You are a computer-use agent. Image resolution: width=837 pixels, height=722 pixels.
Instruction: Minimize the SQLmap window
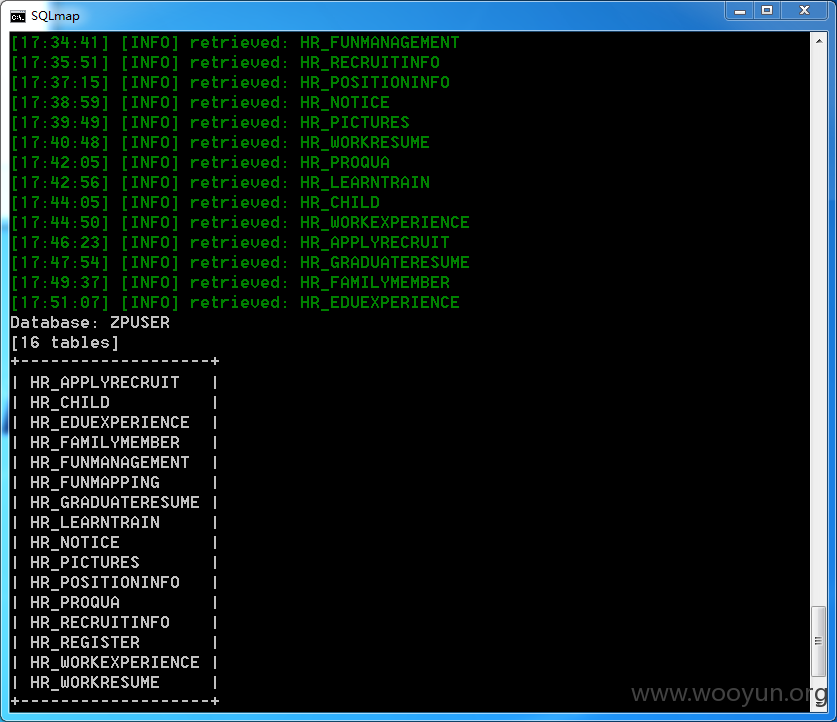tap(739, 11)
